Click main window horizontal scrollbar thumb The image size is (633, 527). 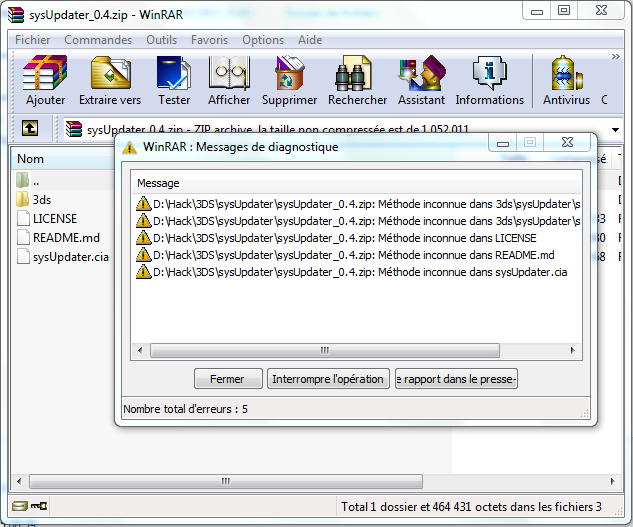[x=226, y=481]
